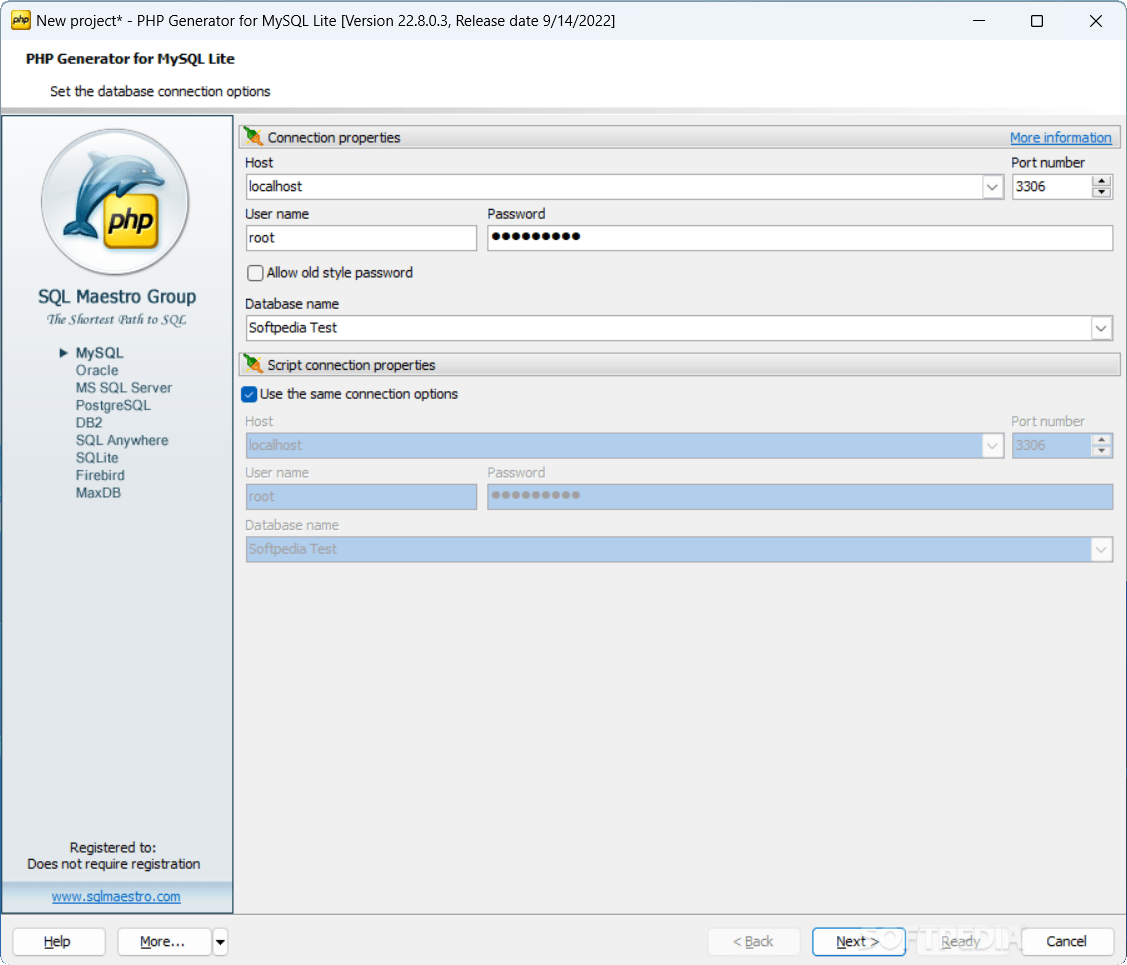Select MySQL in the product list
The height and width of the screenshot is (965, 1127).
pos(99,353)
